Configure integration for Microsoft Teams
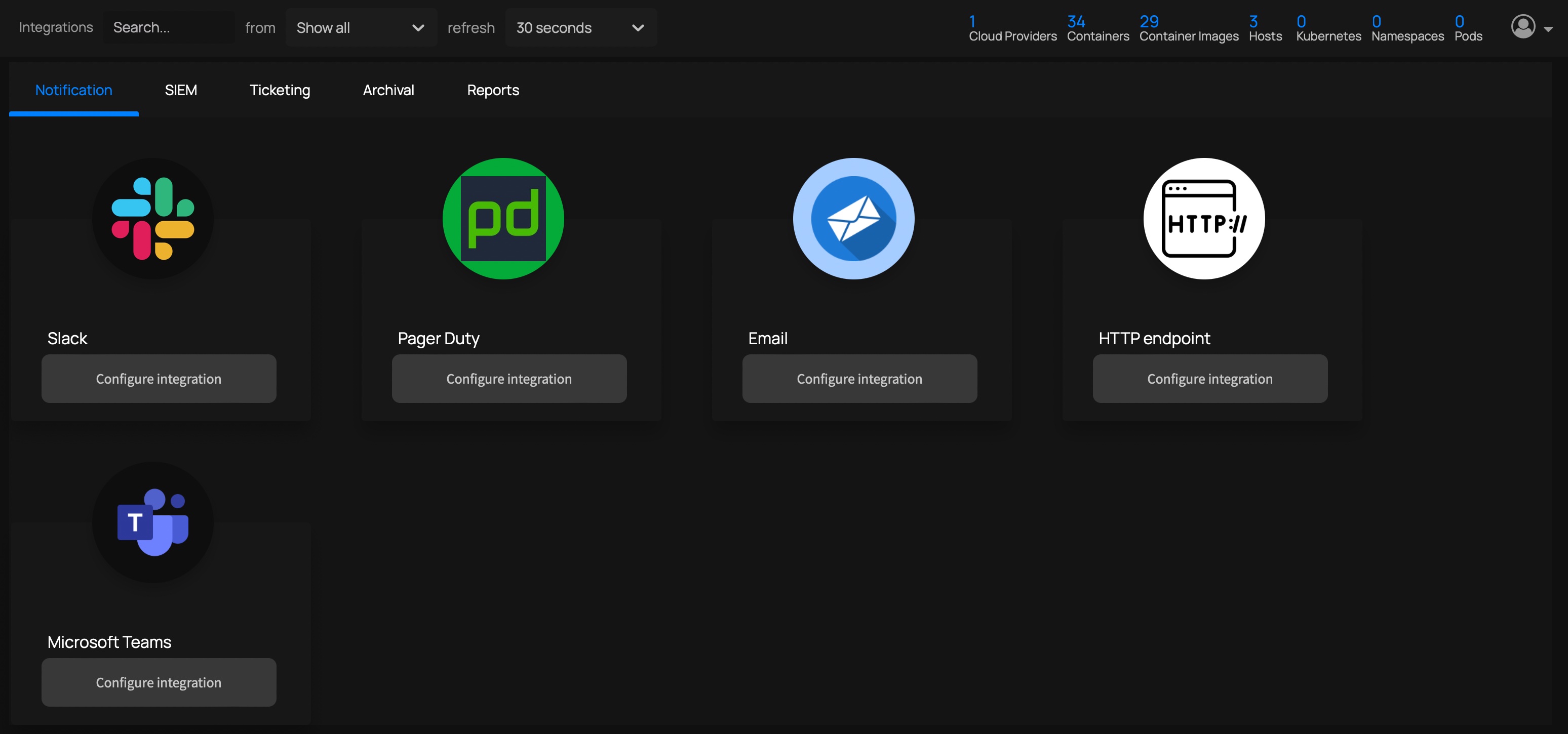The image size is (1568, 734). (159, 682)
